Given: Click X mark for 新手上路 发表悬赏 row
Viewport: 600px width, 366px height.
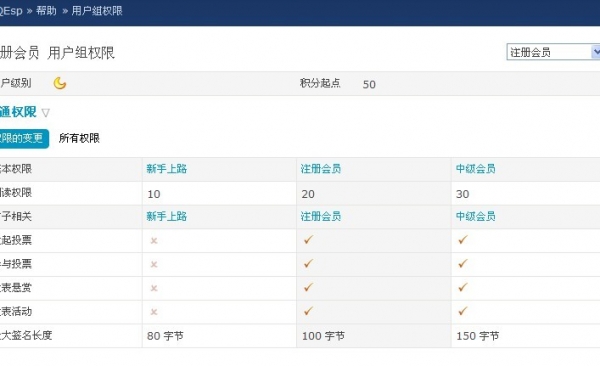Looking at the screenshot, I should pyautogui.click(x=154, y=288).
